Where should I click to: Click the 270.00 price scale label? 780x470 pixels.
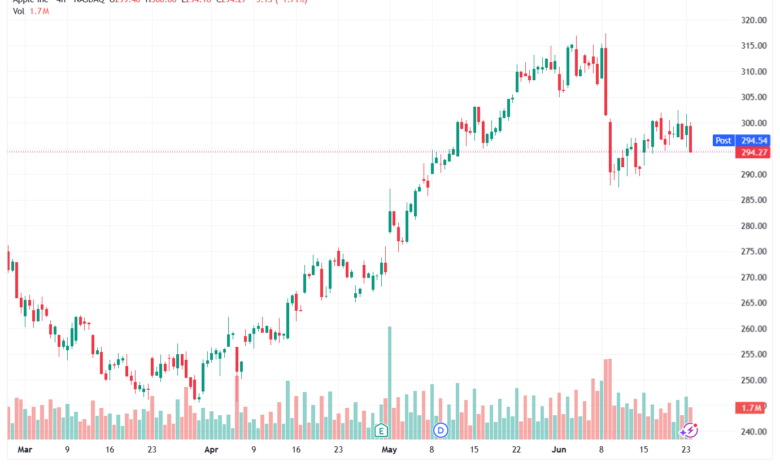click(x=754, y=278)
